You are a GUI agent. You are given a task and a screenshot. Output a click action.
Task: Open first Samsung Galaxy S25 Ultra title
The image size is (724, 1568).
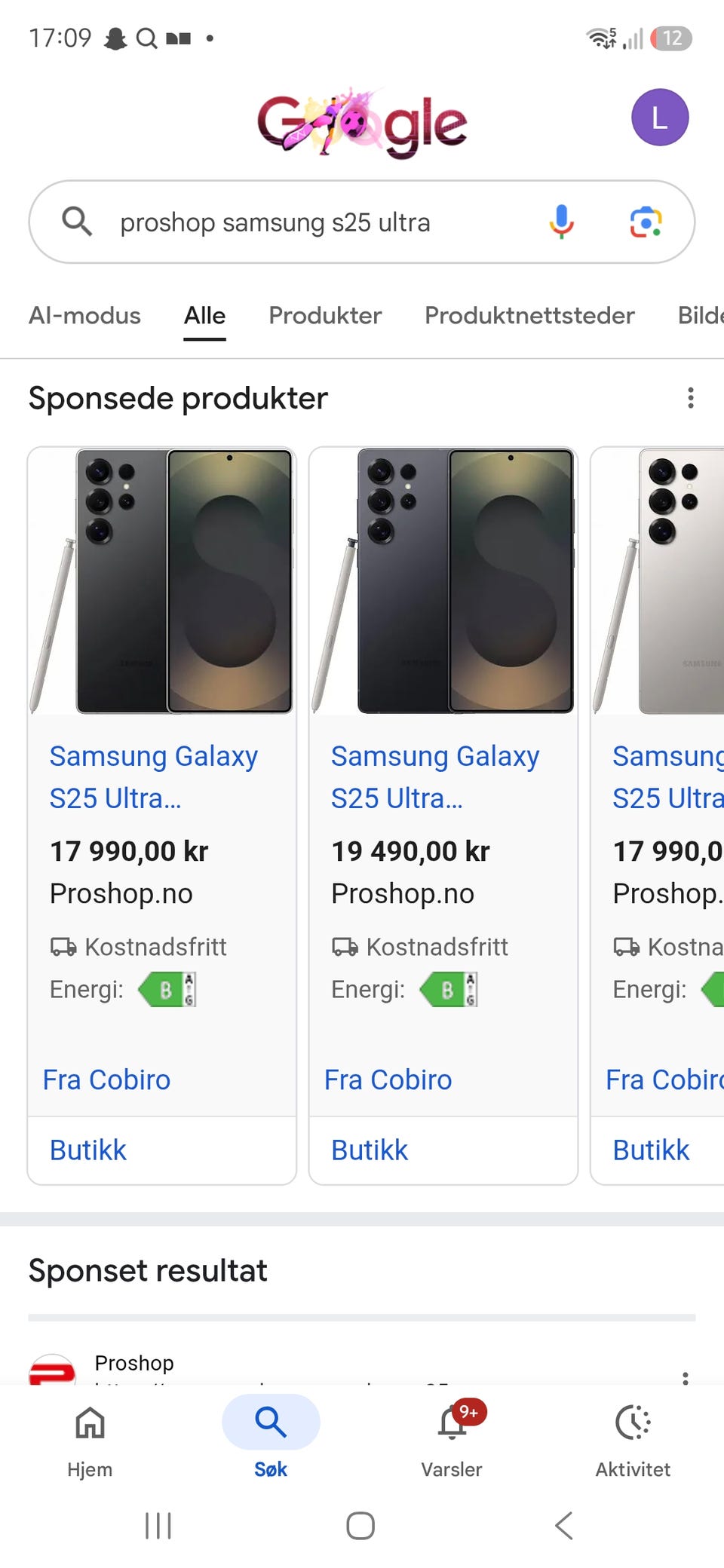tap(154, 776)
